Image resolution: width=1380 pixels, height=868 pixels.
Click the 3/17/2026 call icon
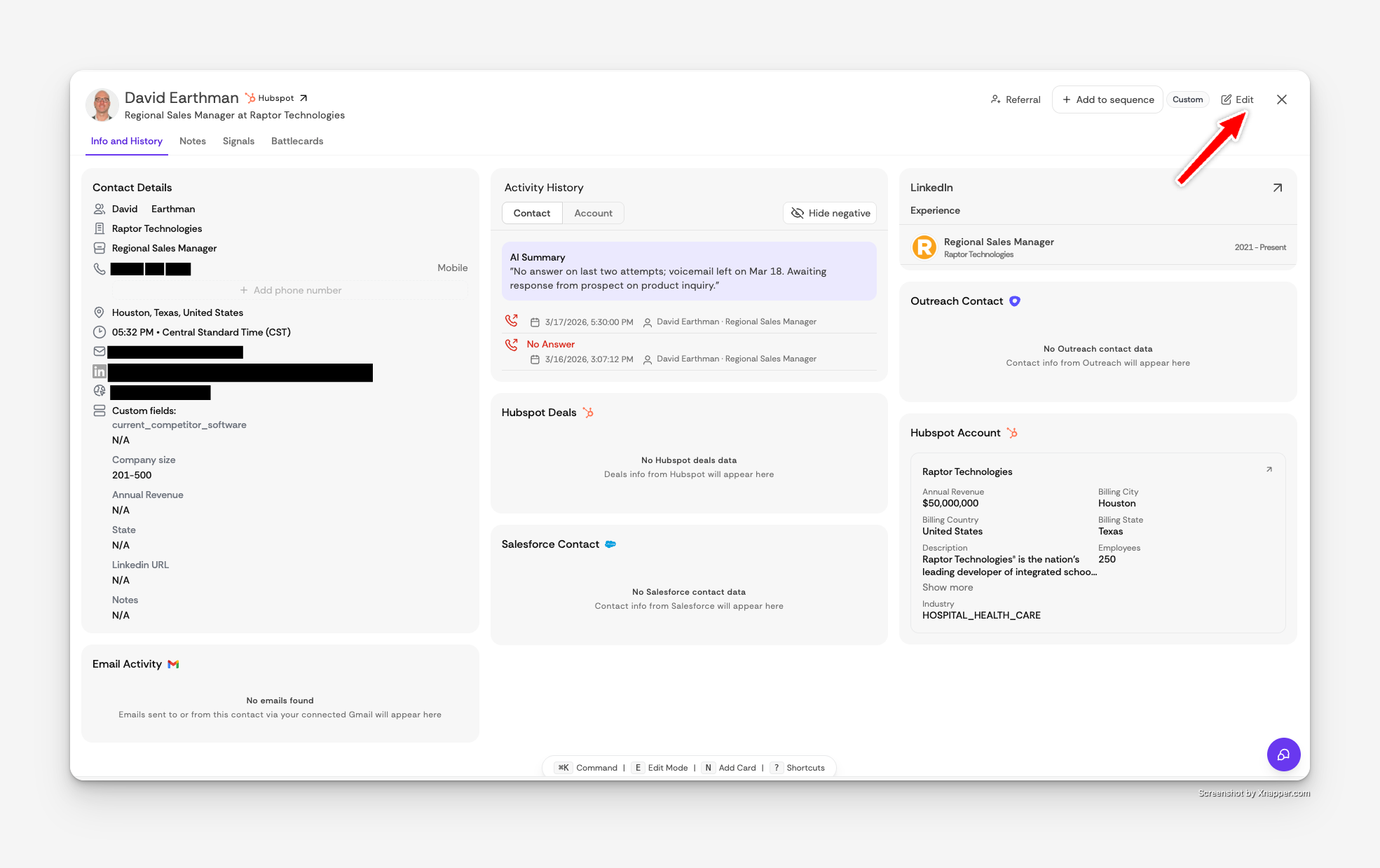pos(512,320)
